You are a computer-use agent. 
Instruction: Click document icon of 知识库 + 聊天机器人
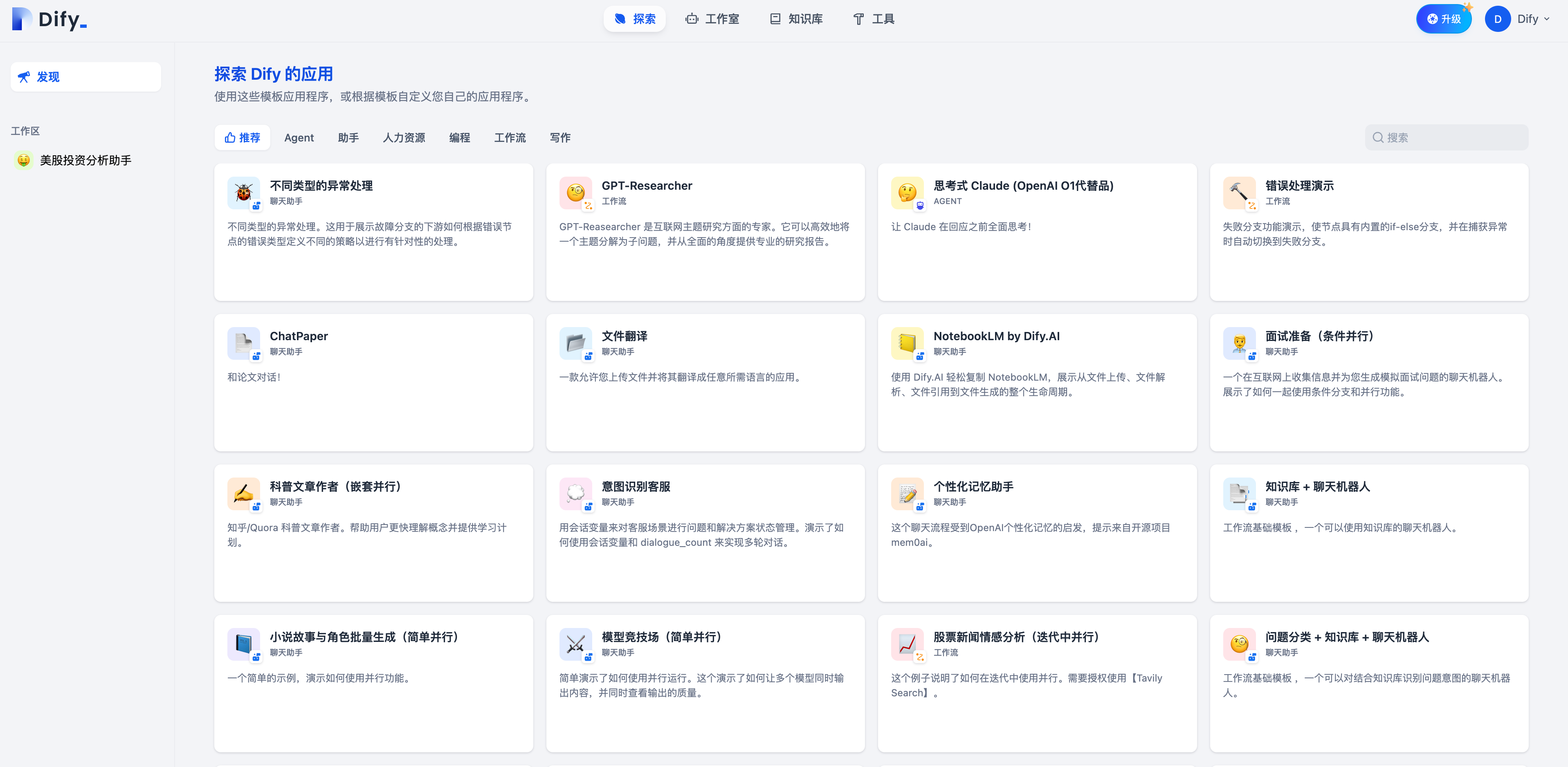coord(1239,493)
